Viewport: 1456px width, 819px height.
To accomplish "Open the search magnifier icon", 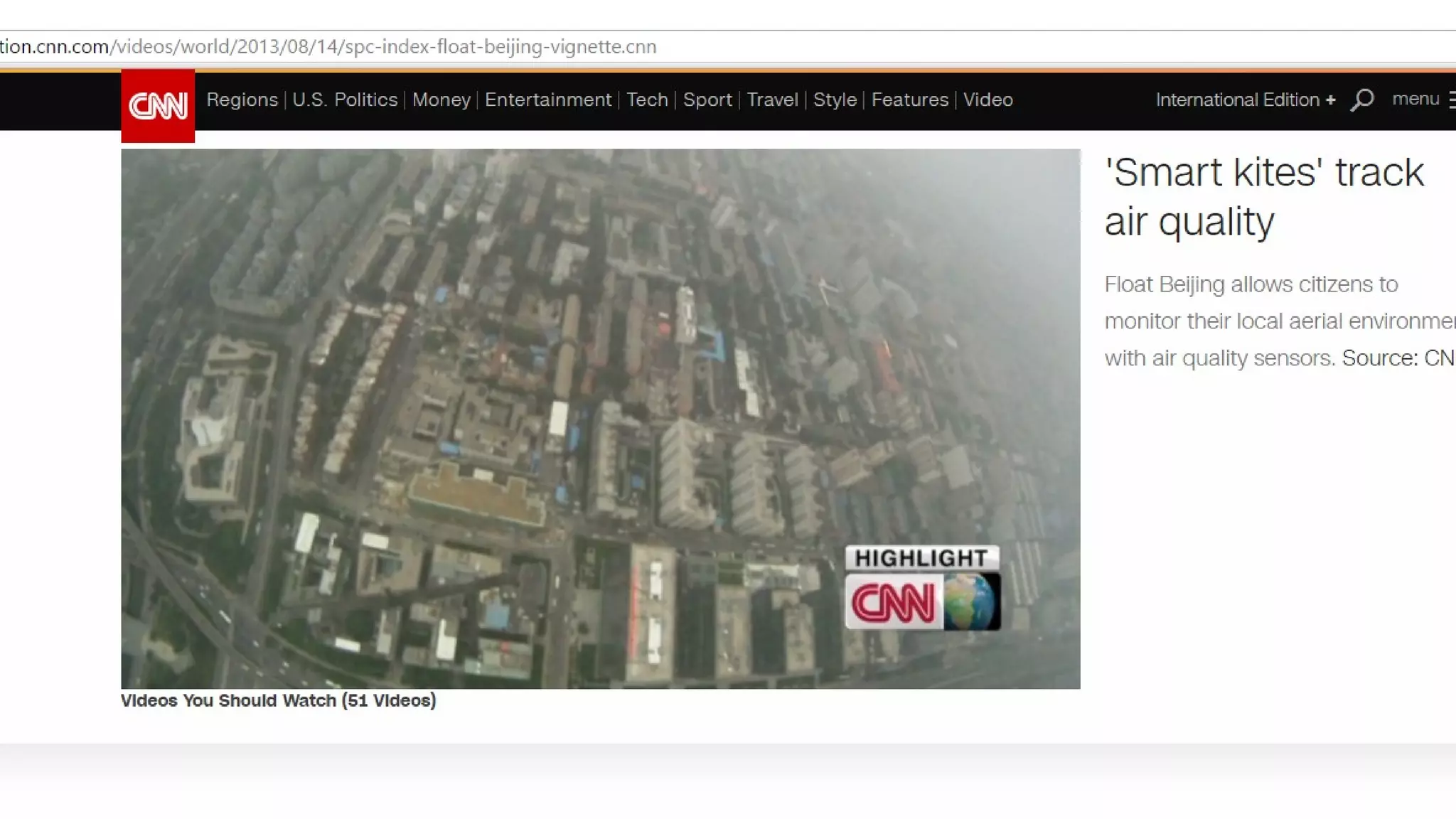I will click(1361, 100).
